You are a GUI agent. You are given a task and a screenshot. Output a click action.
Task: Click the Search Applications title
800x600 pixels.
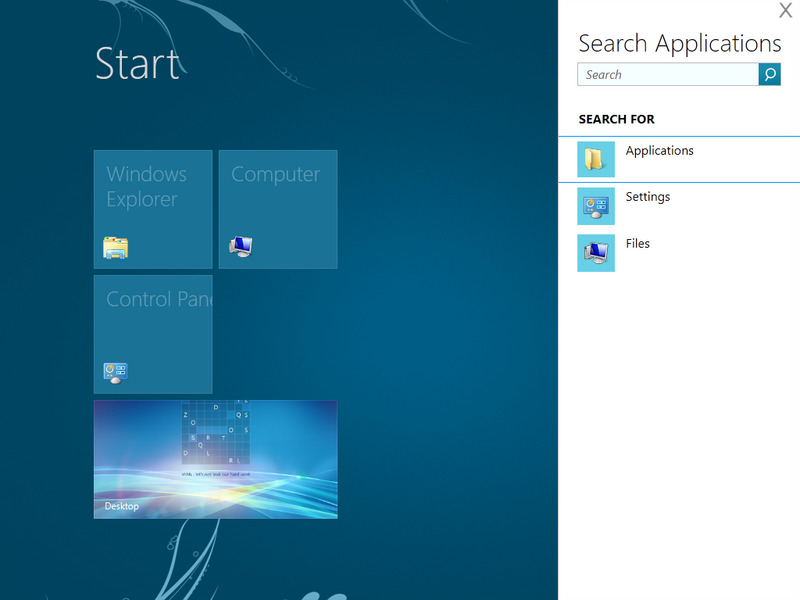pos(680,43)
